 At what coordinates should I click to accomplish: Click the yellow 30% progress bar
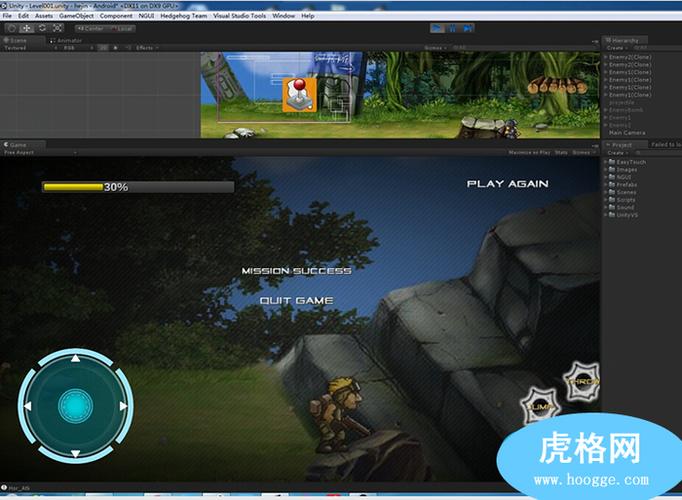pos(73,187)
